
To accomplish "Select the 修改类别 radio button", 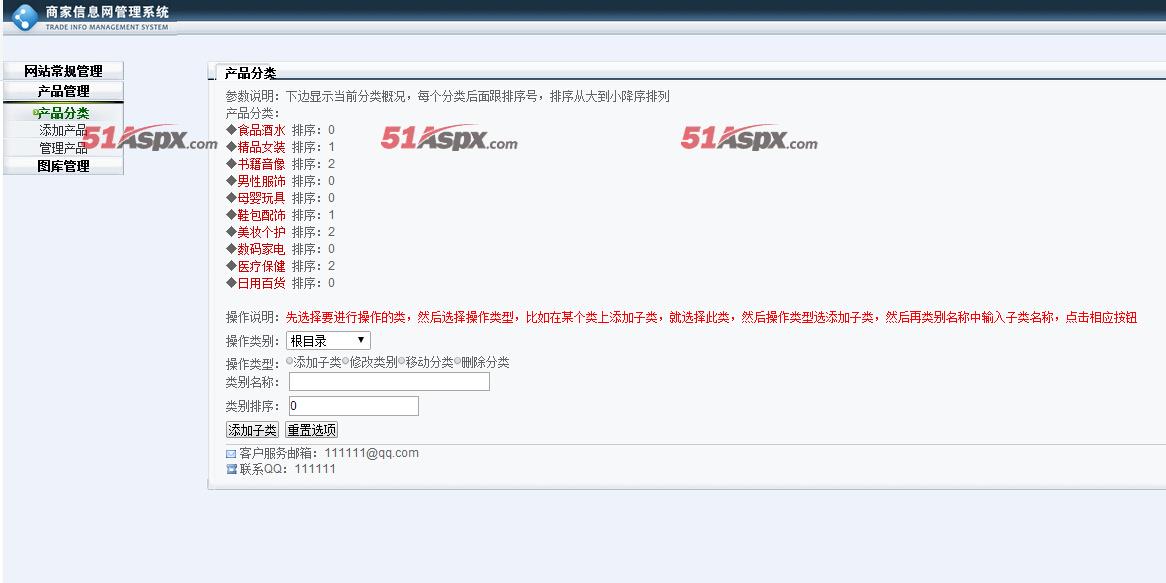I will pos(346,361).
